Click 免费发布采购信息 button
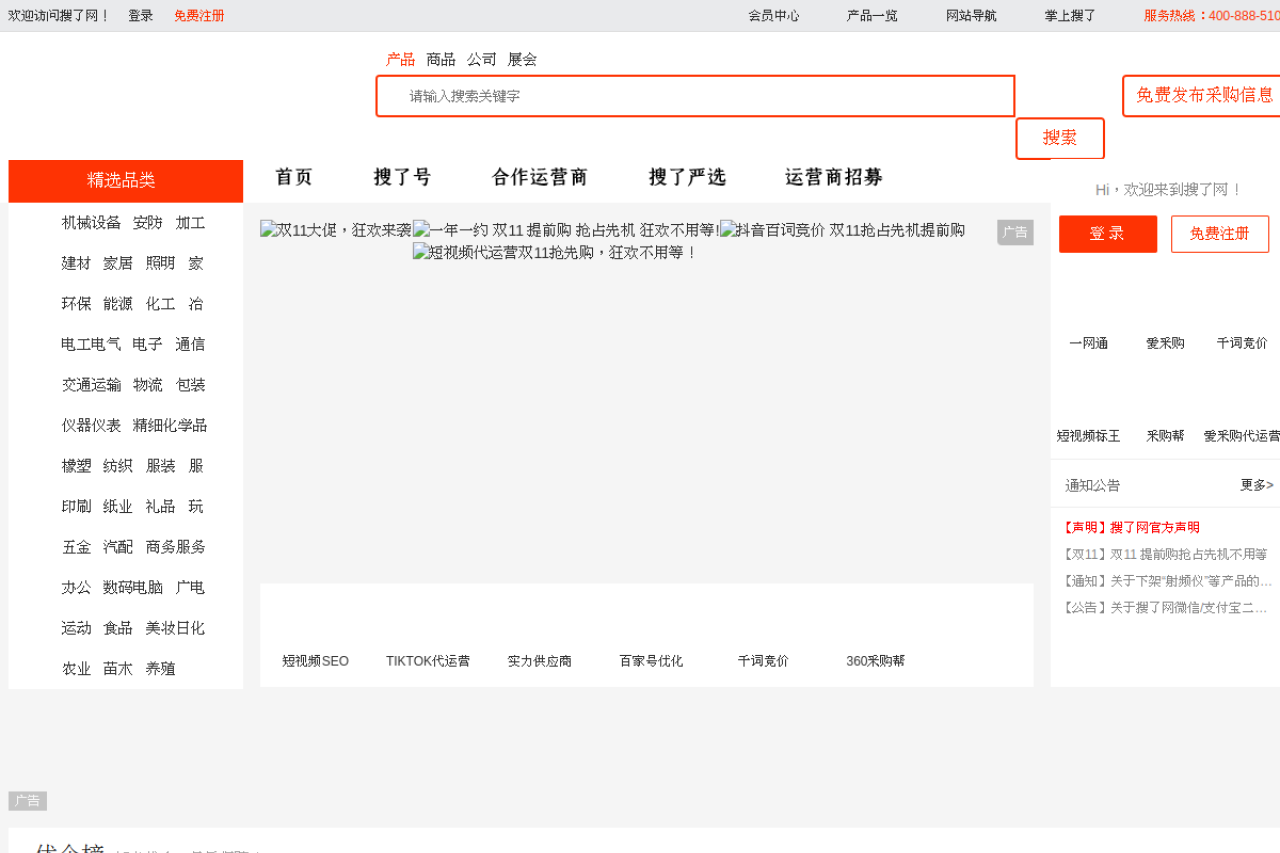This screenshot has width=1280, height=853. tap(1203, 96)
